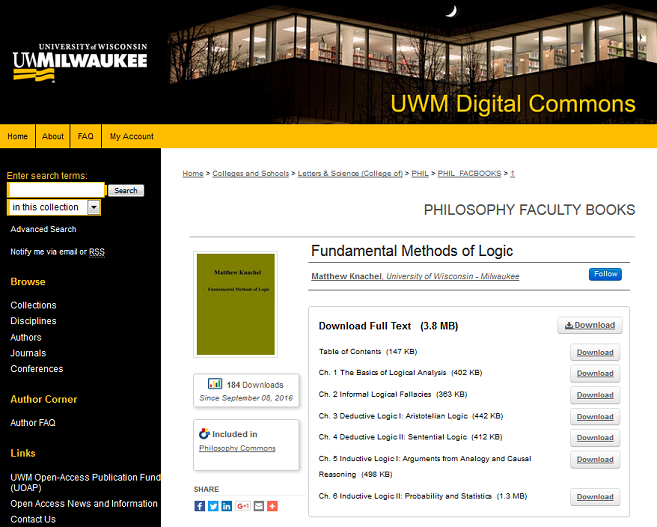Share on Facebook icon
This screenshot has width=657, height=527.
(199, 506)
